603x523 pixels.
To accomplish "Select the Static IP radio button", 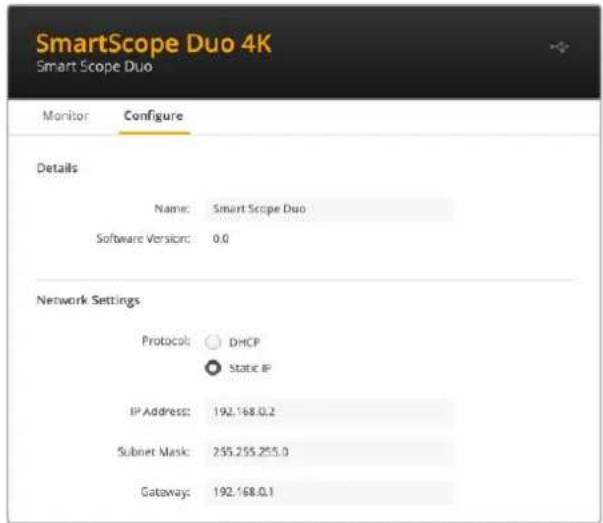I will [213, 368].
